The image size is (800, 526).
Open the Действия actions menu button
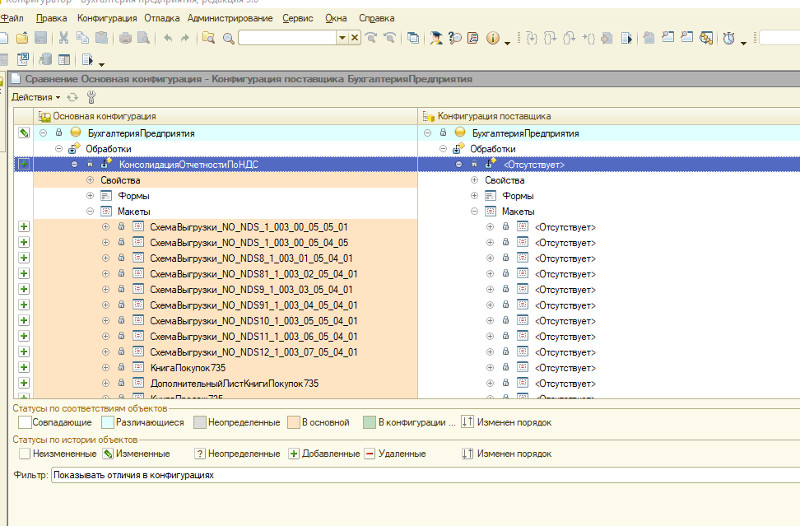coord(35,97)
